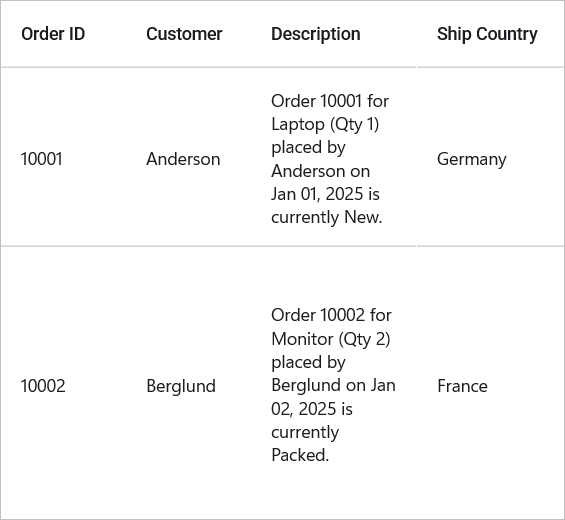The height and width of the screenshot is (520, 565).
Task: Click 'Laptop (Qty 1)' in the first description
Action: point(325,124)
